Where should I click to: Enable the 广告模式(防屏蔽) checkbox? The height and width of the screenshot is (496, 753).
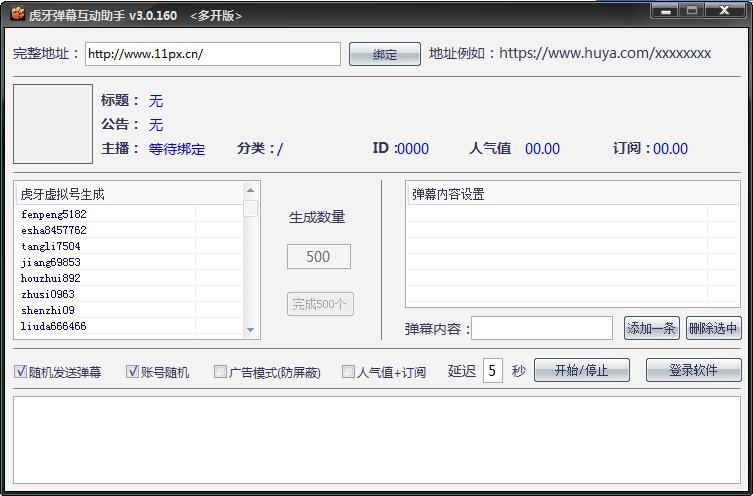click(220, 371)
